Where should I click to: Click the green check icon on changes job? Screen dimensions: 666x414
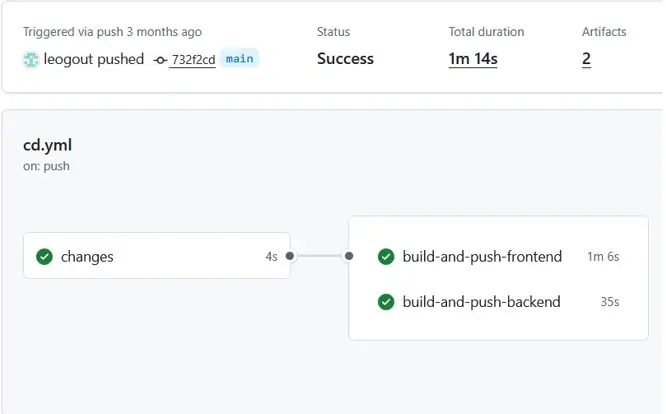click(44, 257)
